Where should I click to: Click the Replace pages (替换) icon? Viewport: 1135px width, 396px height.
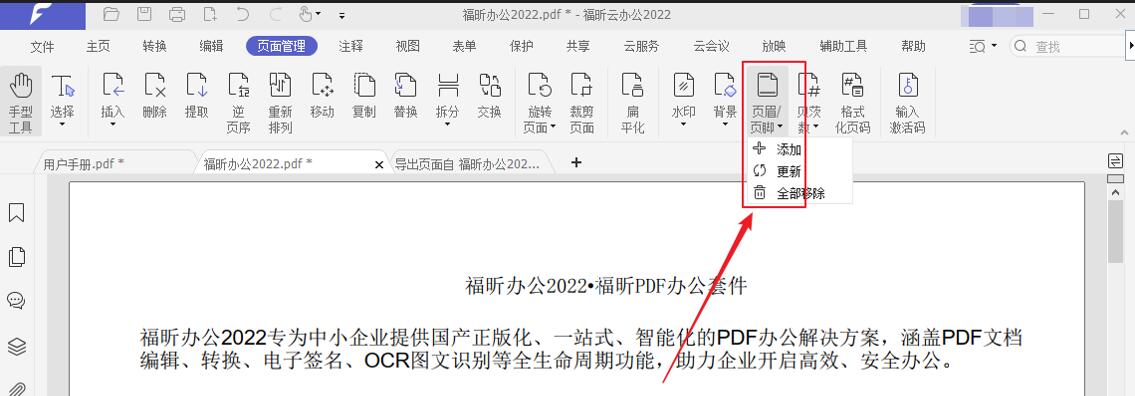point(405,86)
